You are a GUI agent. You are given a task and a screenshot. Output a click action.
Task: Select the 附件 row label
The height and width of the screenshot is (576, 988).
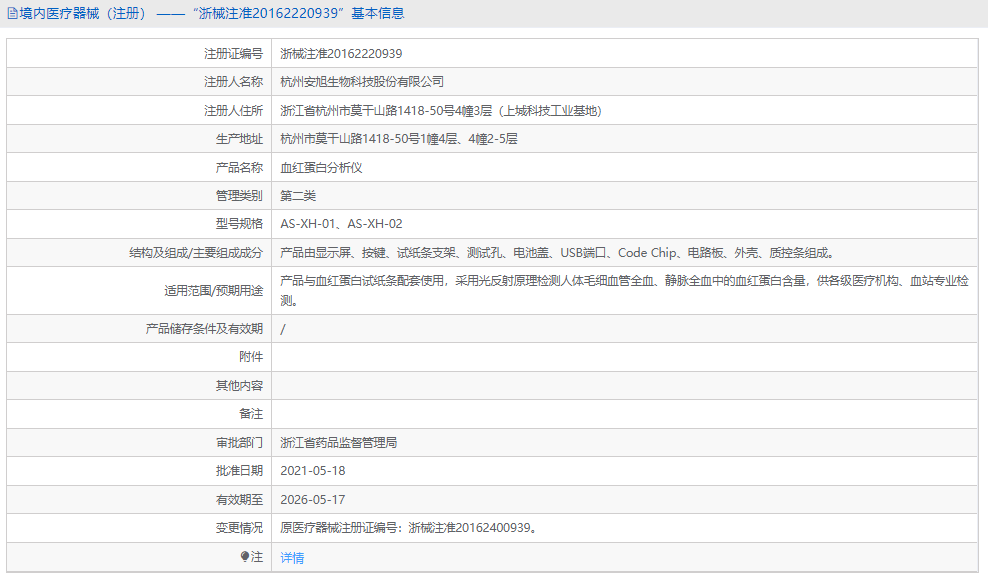click(252, 356)
